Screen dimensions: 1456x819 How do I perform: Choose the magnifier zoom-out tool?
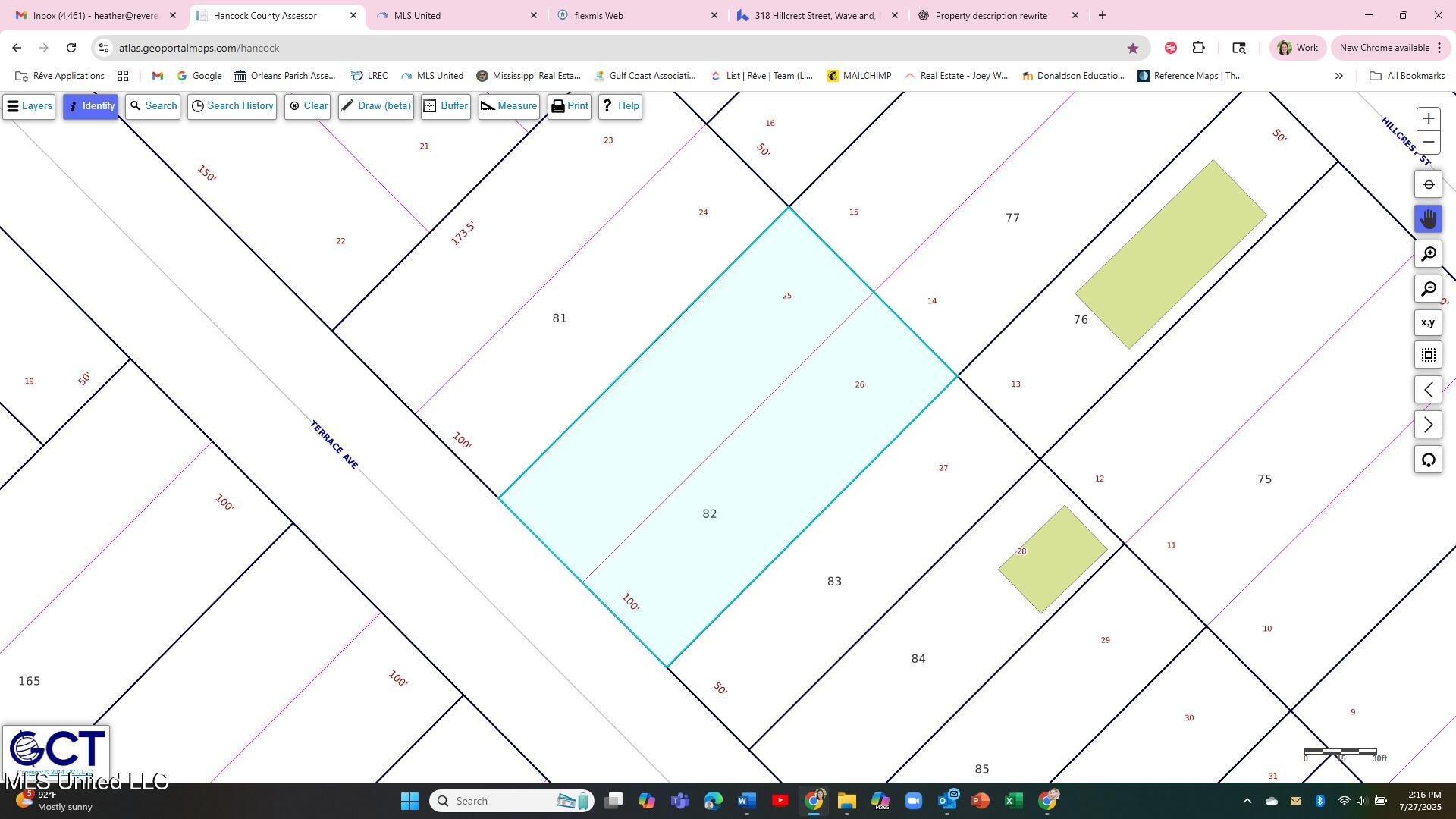1429,289
